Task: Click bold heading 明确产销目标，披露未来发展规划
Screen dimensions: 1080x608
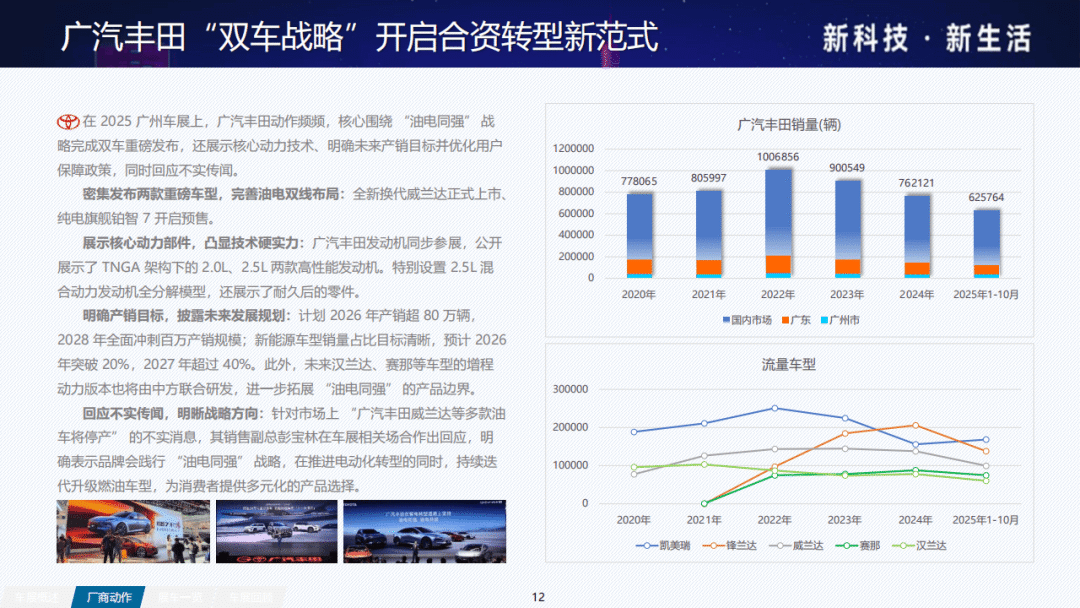Action: tap(184, 315)
